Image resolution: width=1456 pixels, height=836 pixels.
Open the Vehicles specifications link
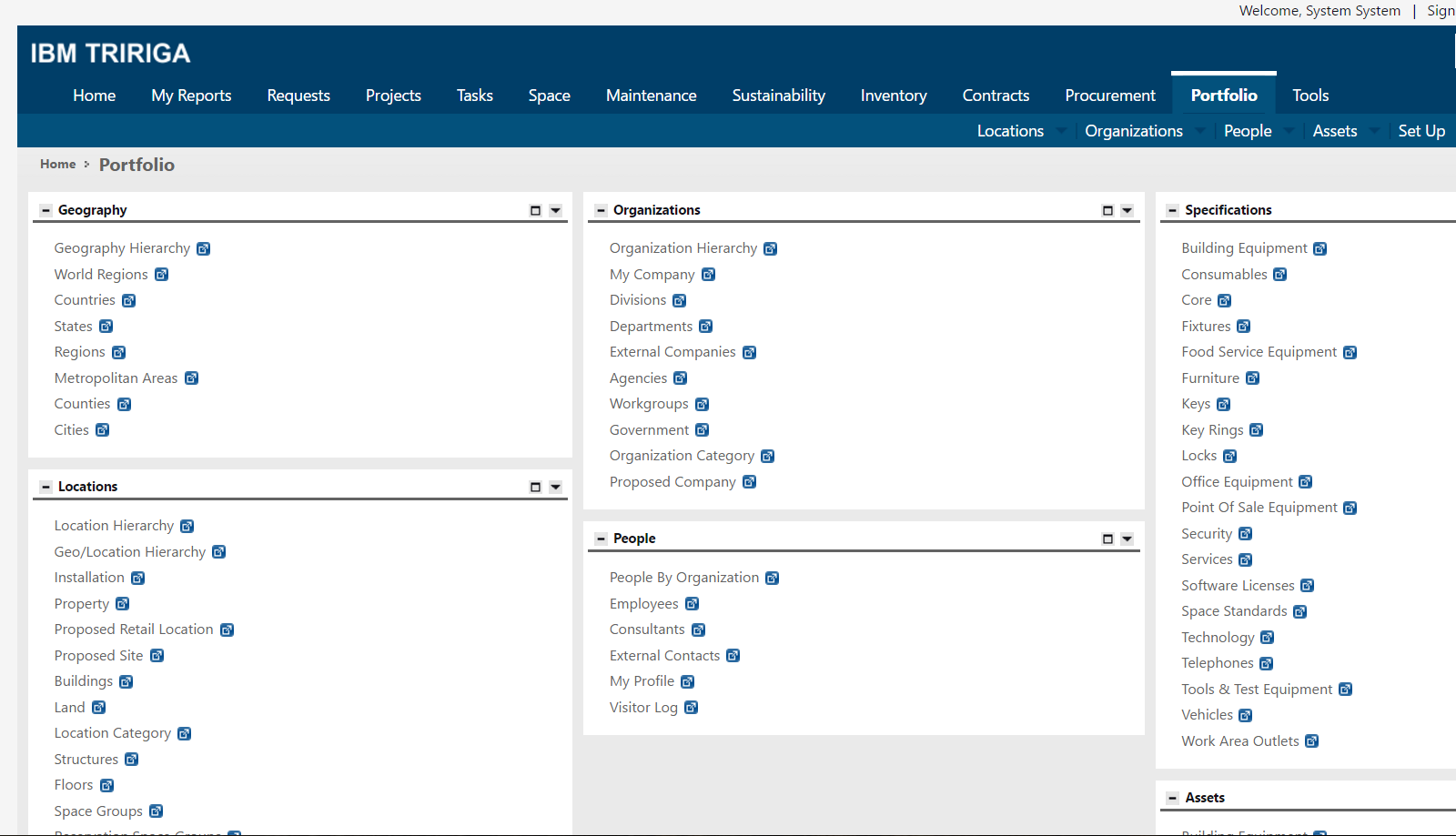click(x=1208, y=715)
